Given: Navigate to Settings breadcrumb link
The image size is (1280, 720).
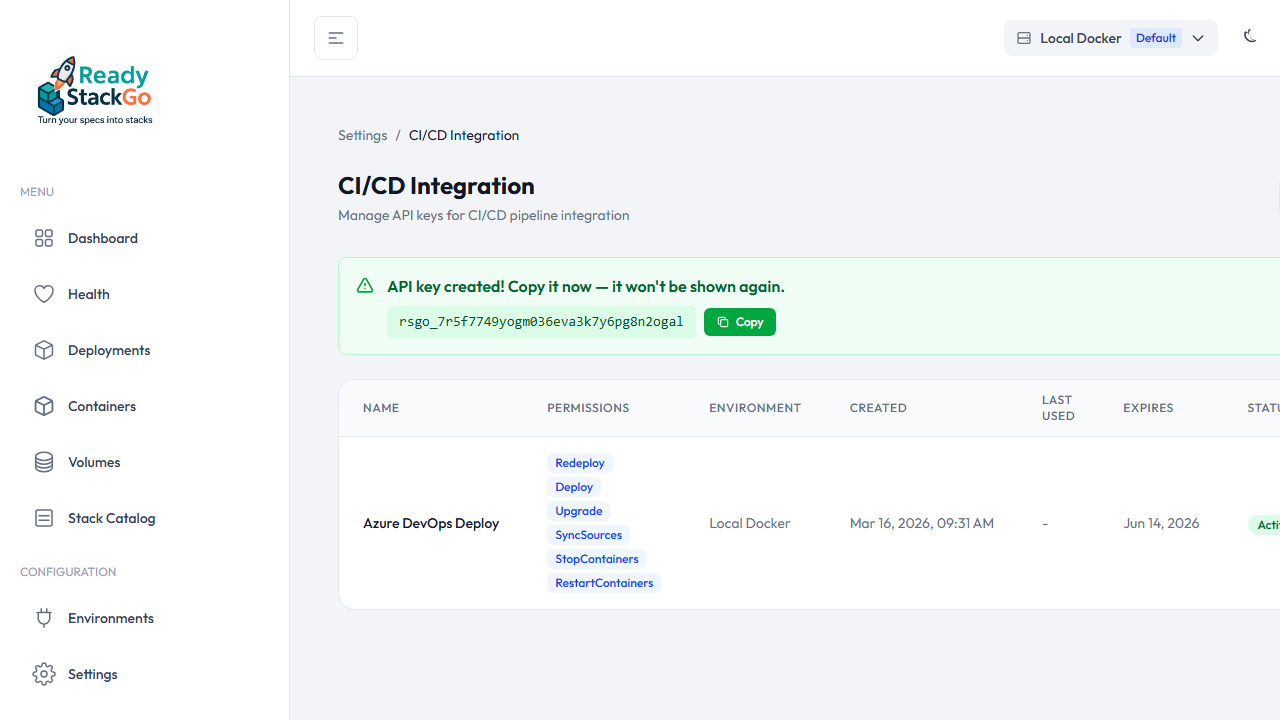Looking at the screenshot, I should (362, 135).
